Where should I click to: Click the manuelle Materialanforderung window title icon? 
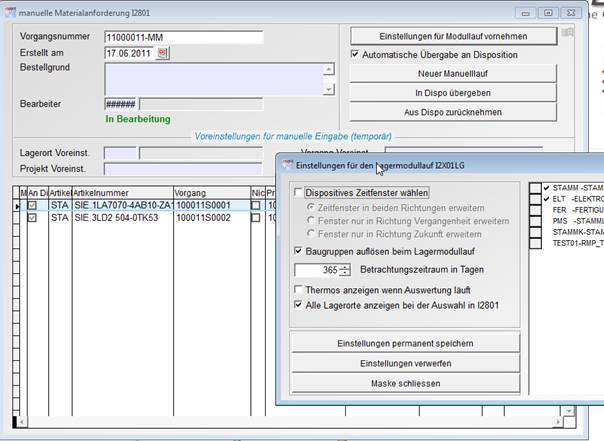(10, 9)
